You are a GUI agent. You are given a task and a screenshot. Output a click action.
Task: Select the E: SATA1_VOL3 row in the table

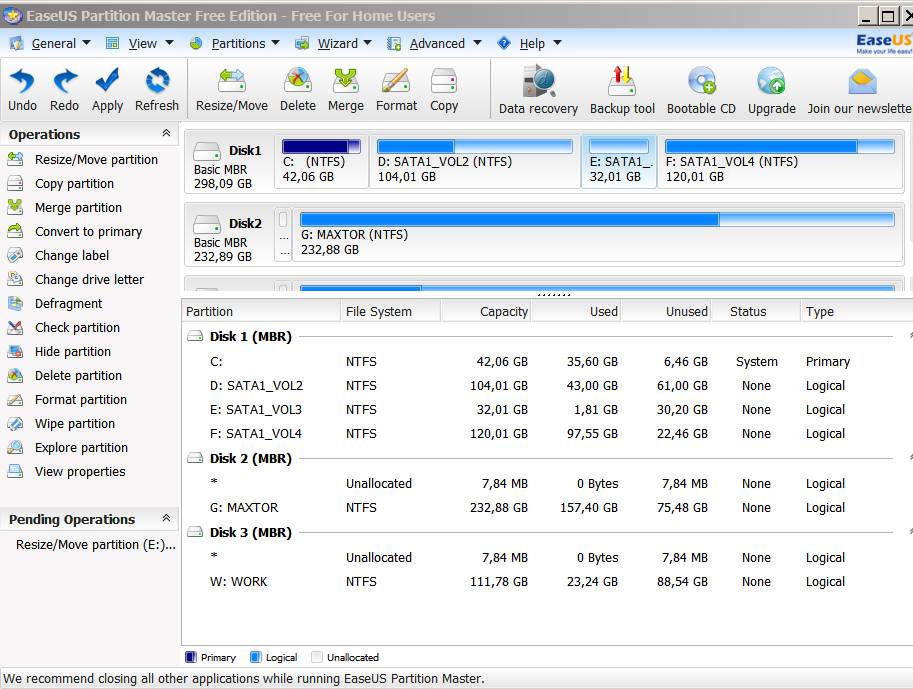tap(547, 409)
